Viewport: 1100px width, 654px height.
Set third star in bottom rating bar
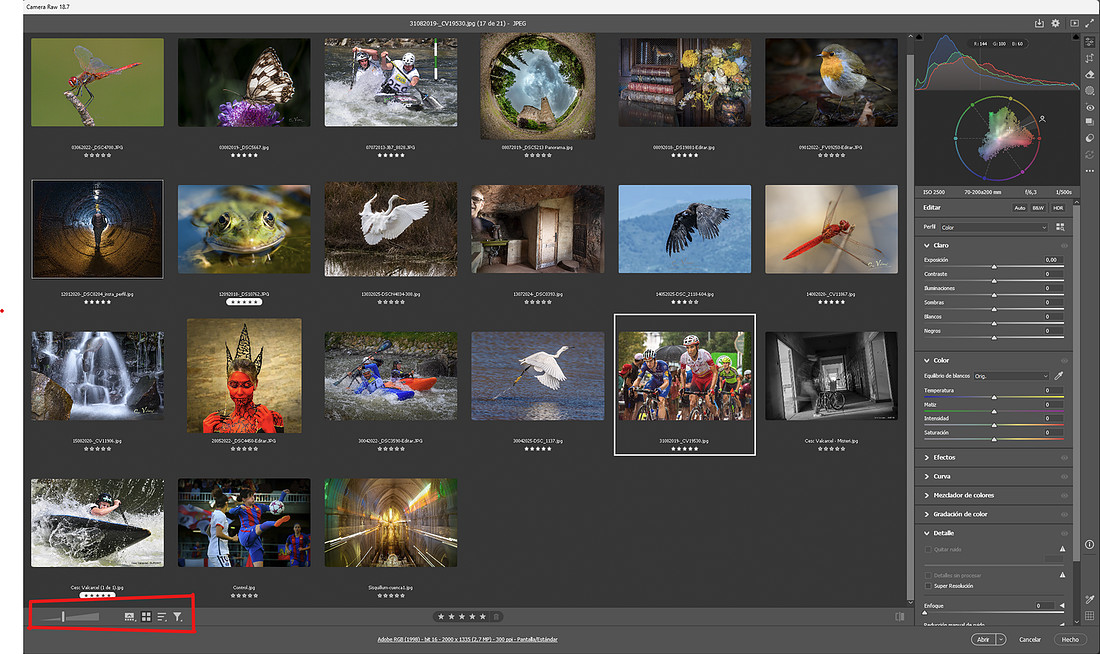(462, 617)
